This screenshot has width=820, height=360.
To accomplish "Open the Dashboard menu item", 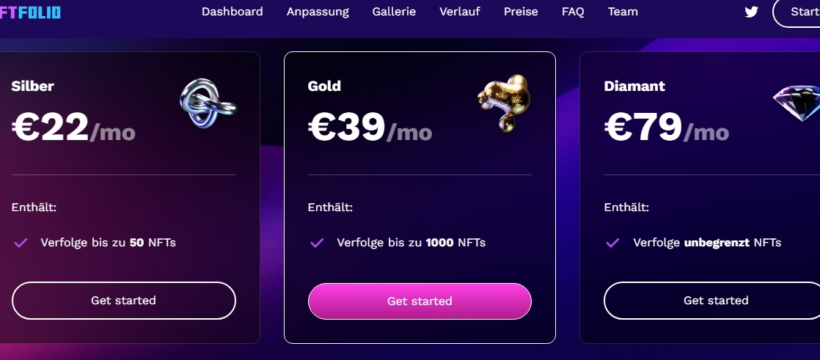I will pyautogui.click(x=232, y=12).
